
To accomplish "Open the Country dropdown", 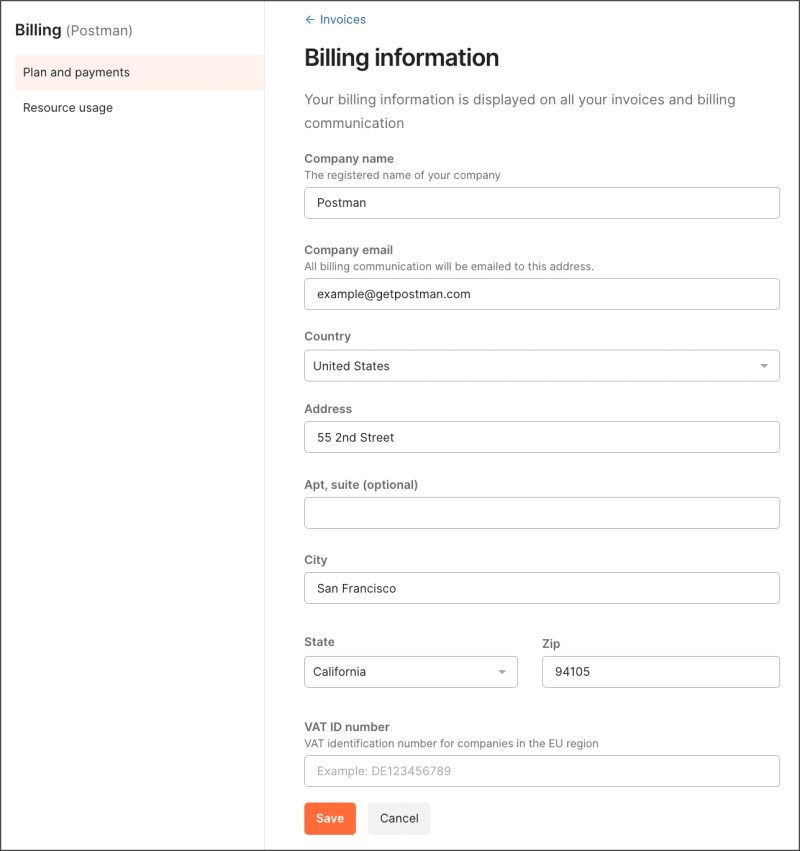I will pyautogui.click(x=542, y=366).
